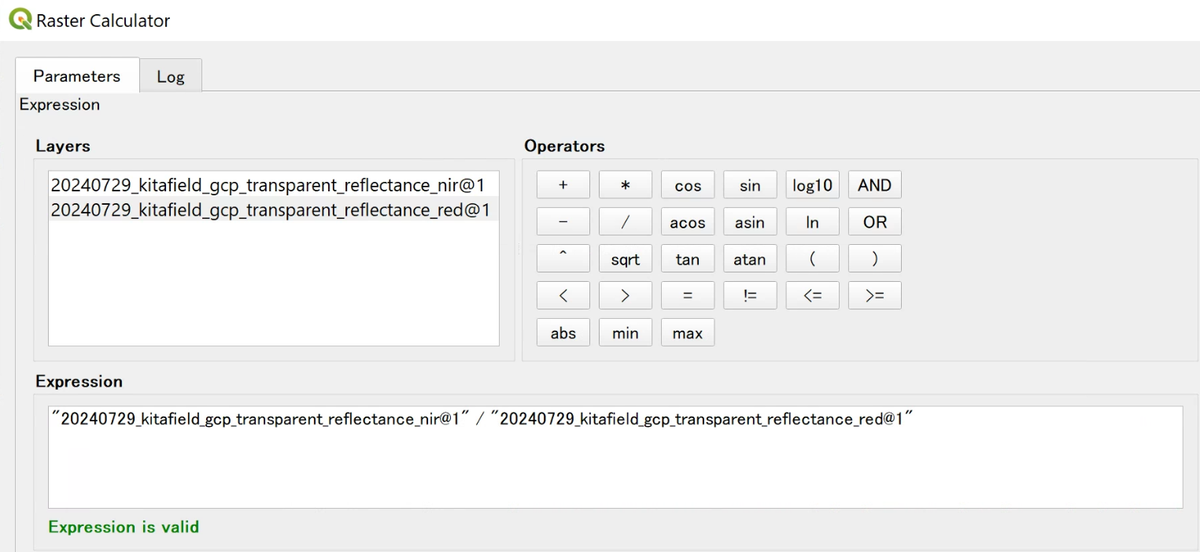This screenshot has width=1200, height=552.
Task: Select the reflectance_nir@1 layer
Action: pyautogui.click(x=269, y=185)
